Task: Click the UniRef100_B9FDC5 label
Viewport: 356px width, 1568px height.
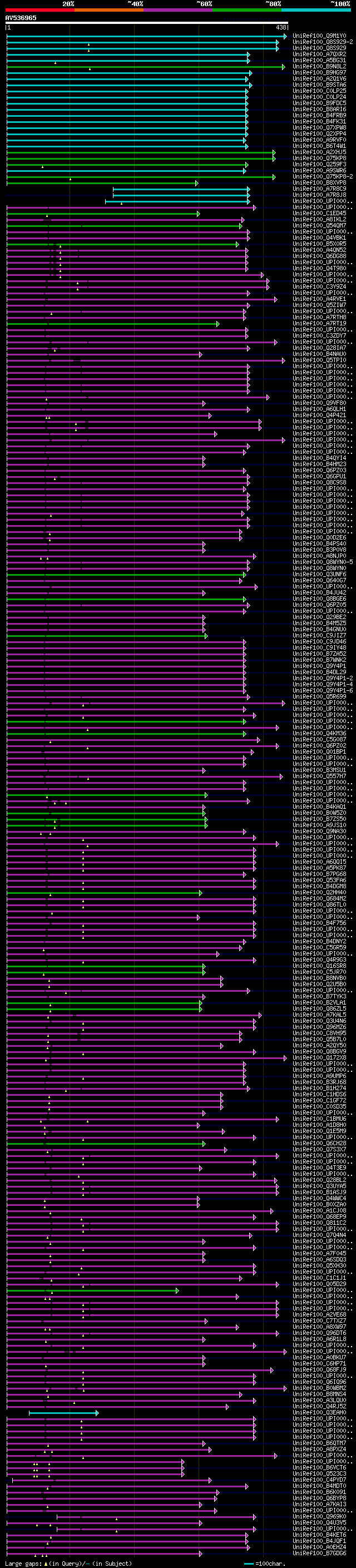Action: click(x=319, y=103)
